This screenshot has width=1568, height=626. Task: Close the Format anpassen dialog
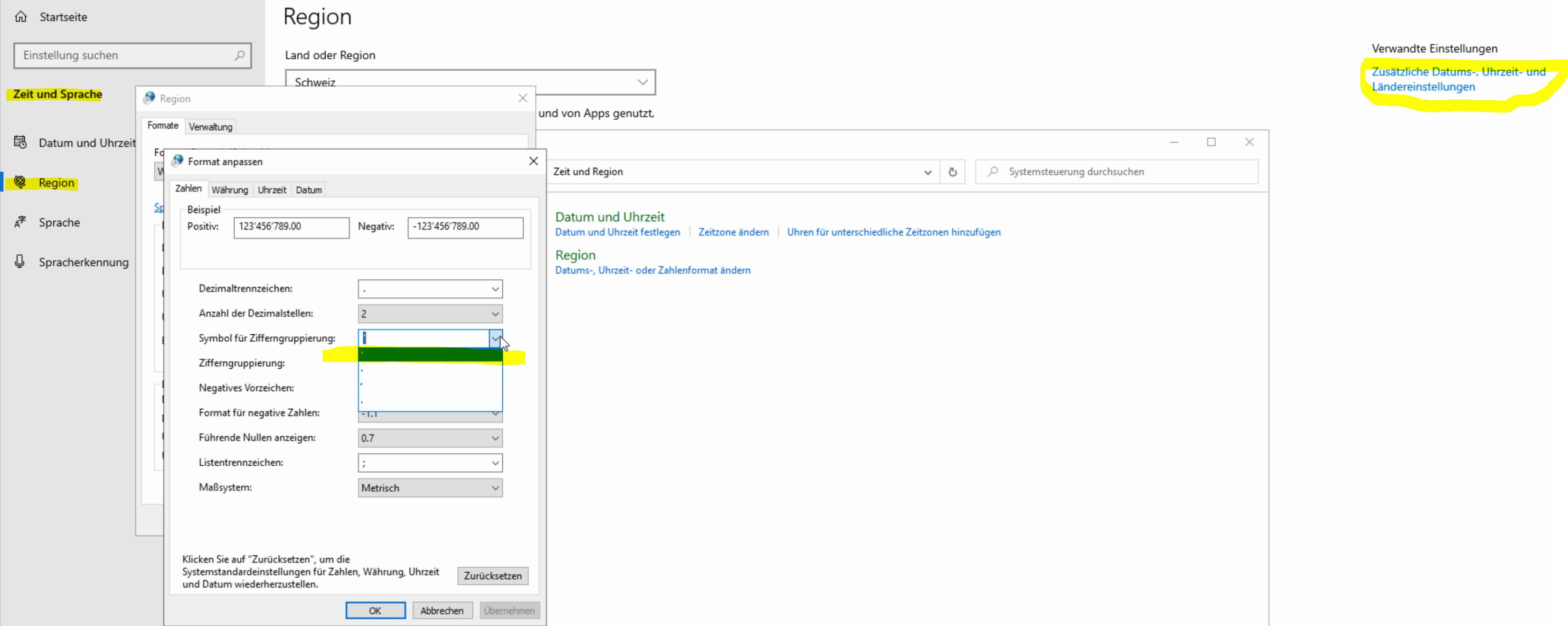pos(533,161)
